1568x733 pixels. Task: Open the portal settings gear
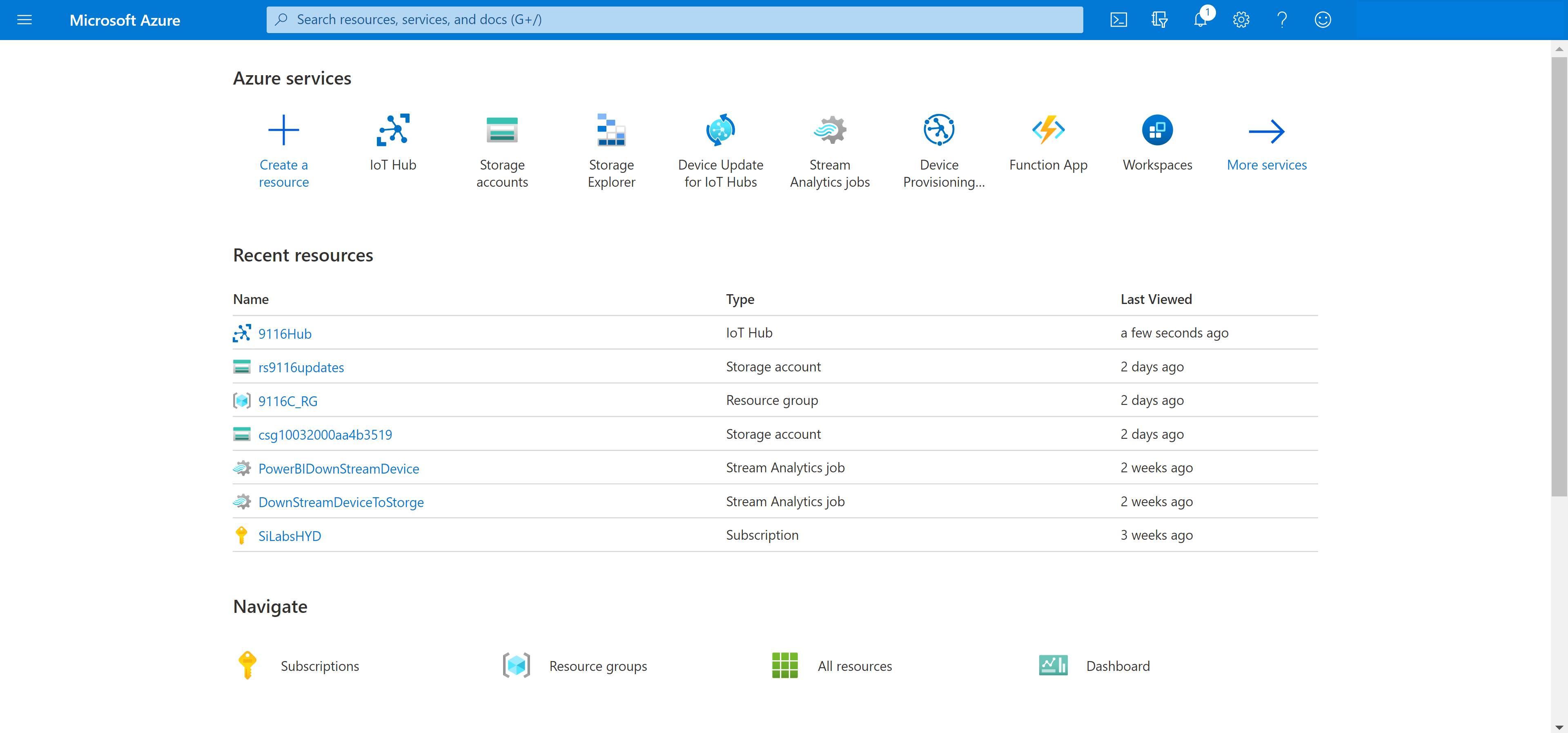point(1241,20)
